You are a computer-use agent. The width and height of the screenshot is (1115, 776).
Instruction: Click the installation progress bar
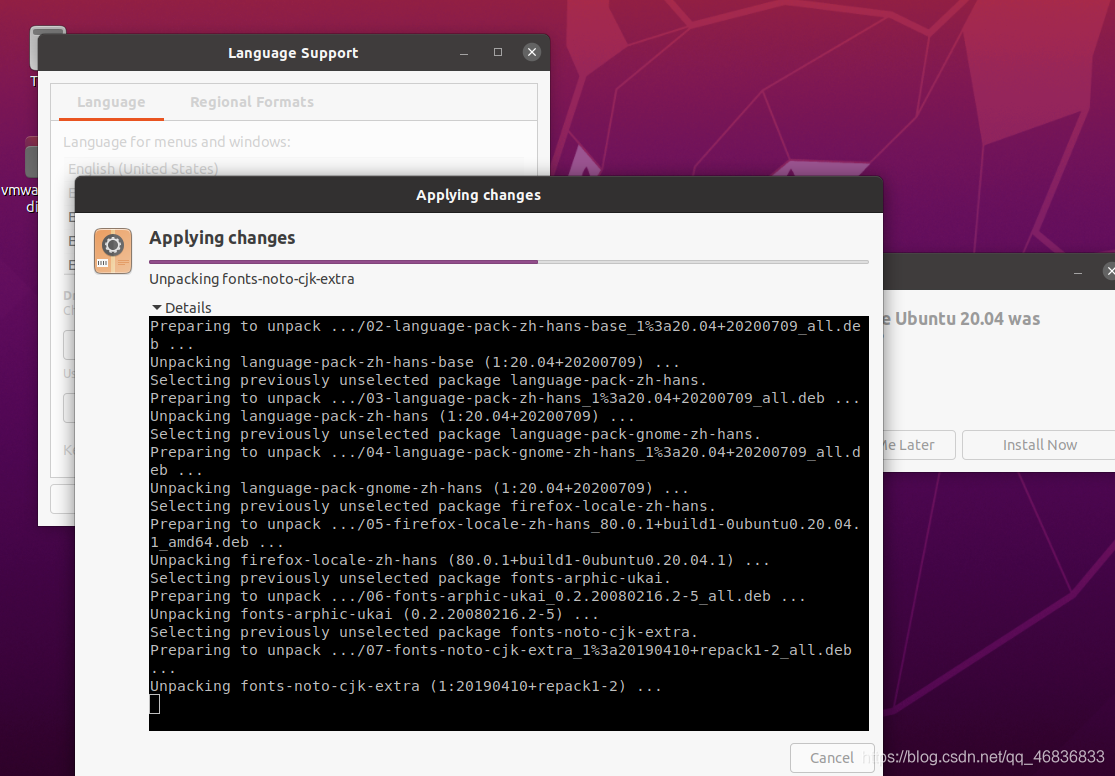click(508, 262)
